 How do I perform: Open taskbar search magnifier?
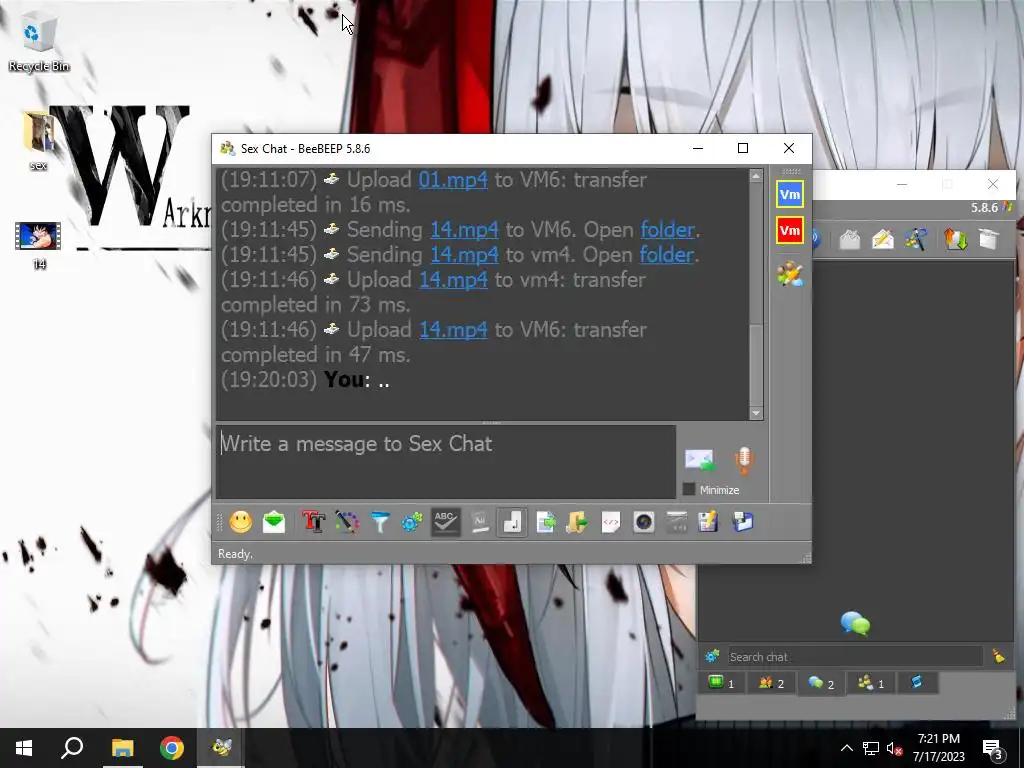pos(72,748)
